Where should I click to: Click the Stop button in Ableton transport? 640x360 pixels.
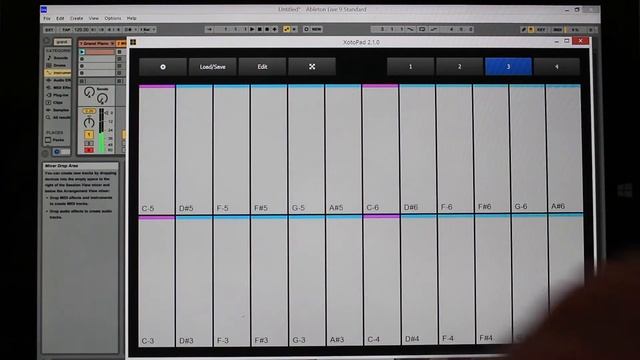pyautogui.click(x=260, y=29)
